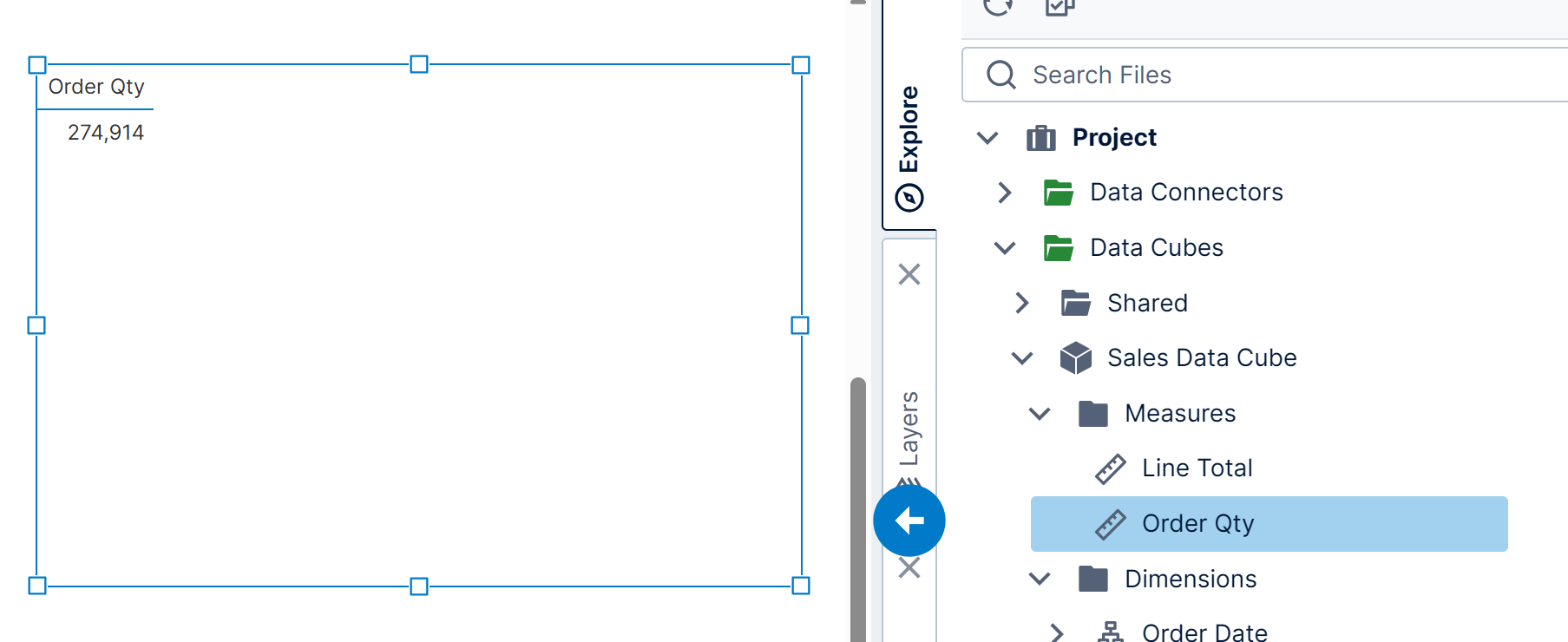Select the Order Qty measure
This screenshot has width=1568, height=642.
pos(1197,524)
